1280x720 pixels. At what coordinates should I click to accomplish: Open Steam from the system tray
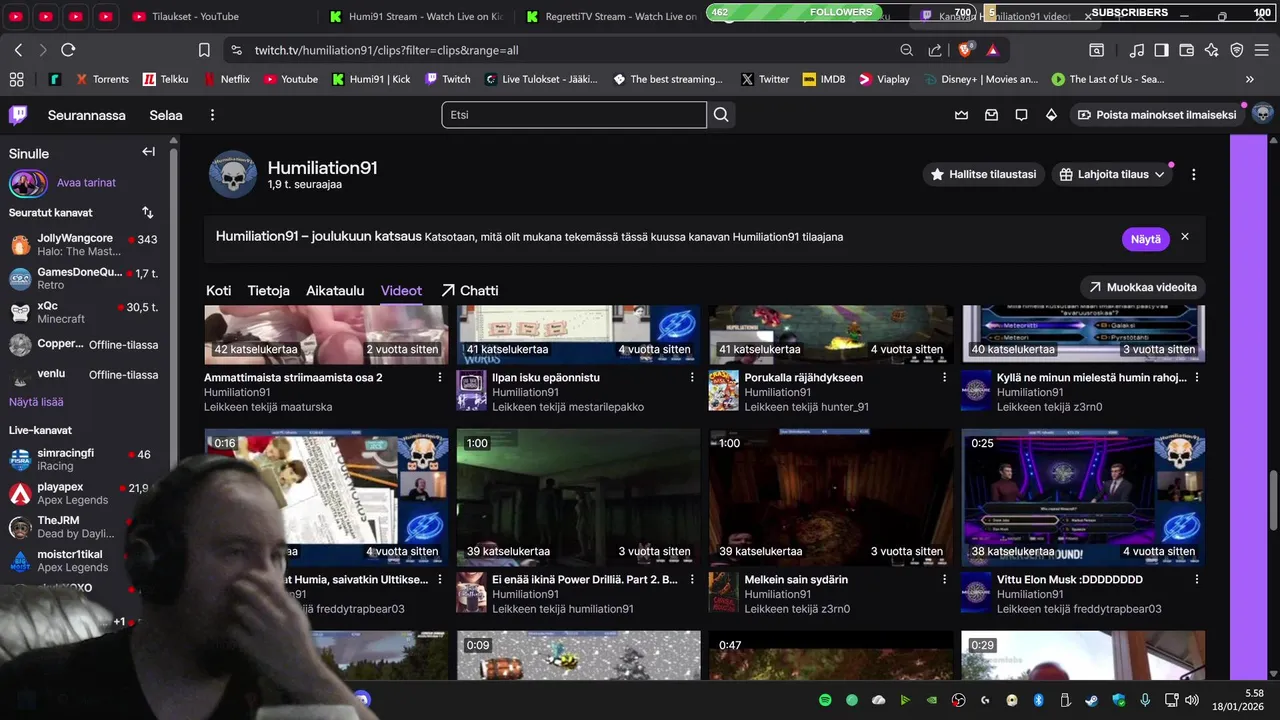[x=1092, y=700]
